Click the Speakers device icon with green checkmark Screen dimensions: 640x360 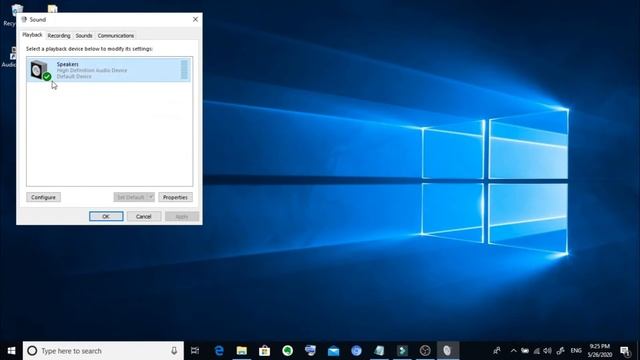40,70
